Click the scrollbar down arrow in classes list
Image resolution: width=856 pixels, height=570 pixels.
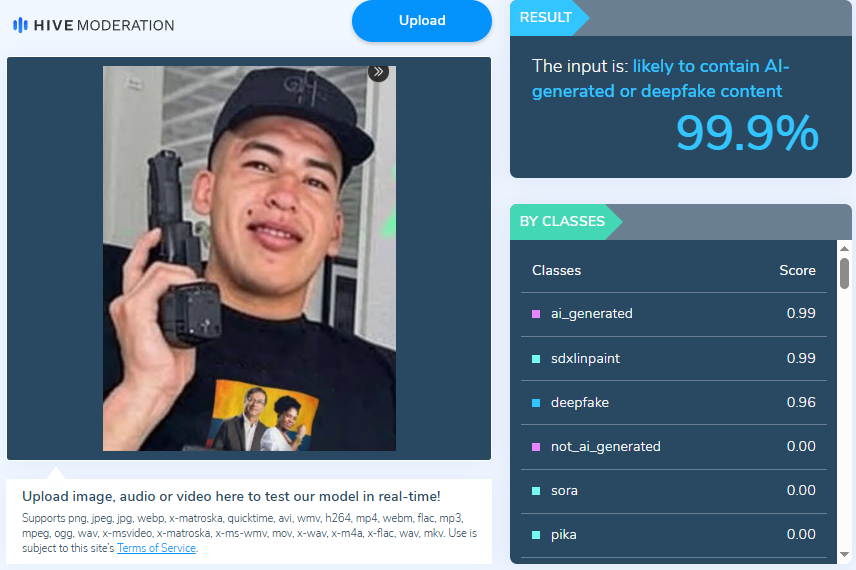pos(845,554)
